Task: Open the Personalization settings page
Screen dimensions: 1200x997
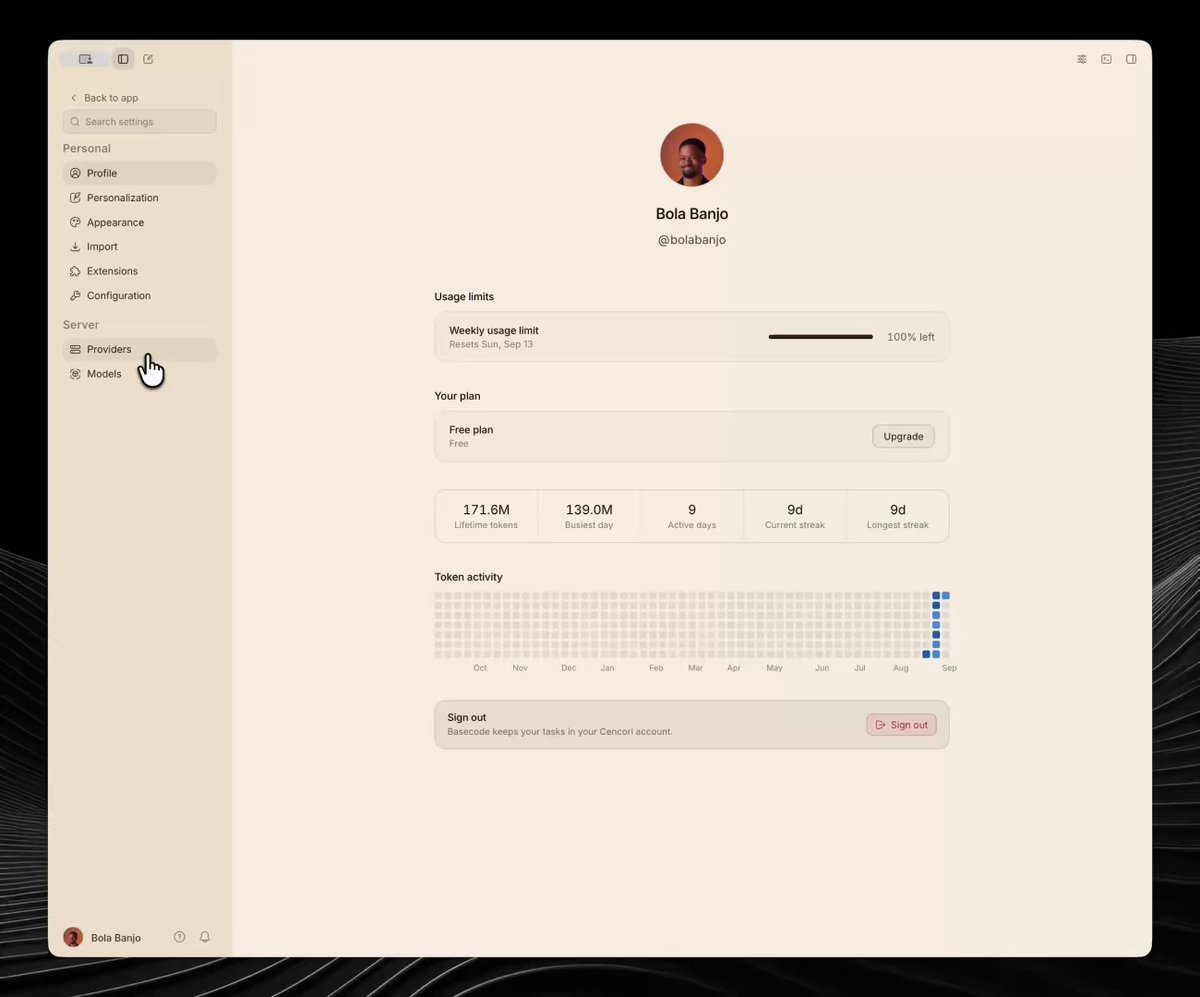Action: pos(140,198)
